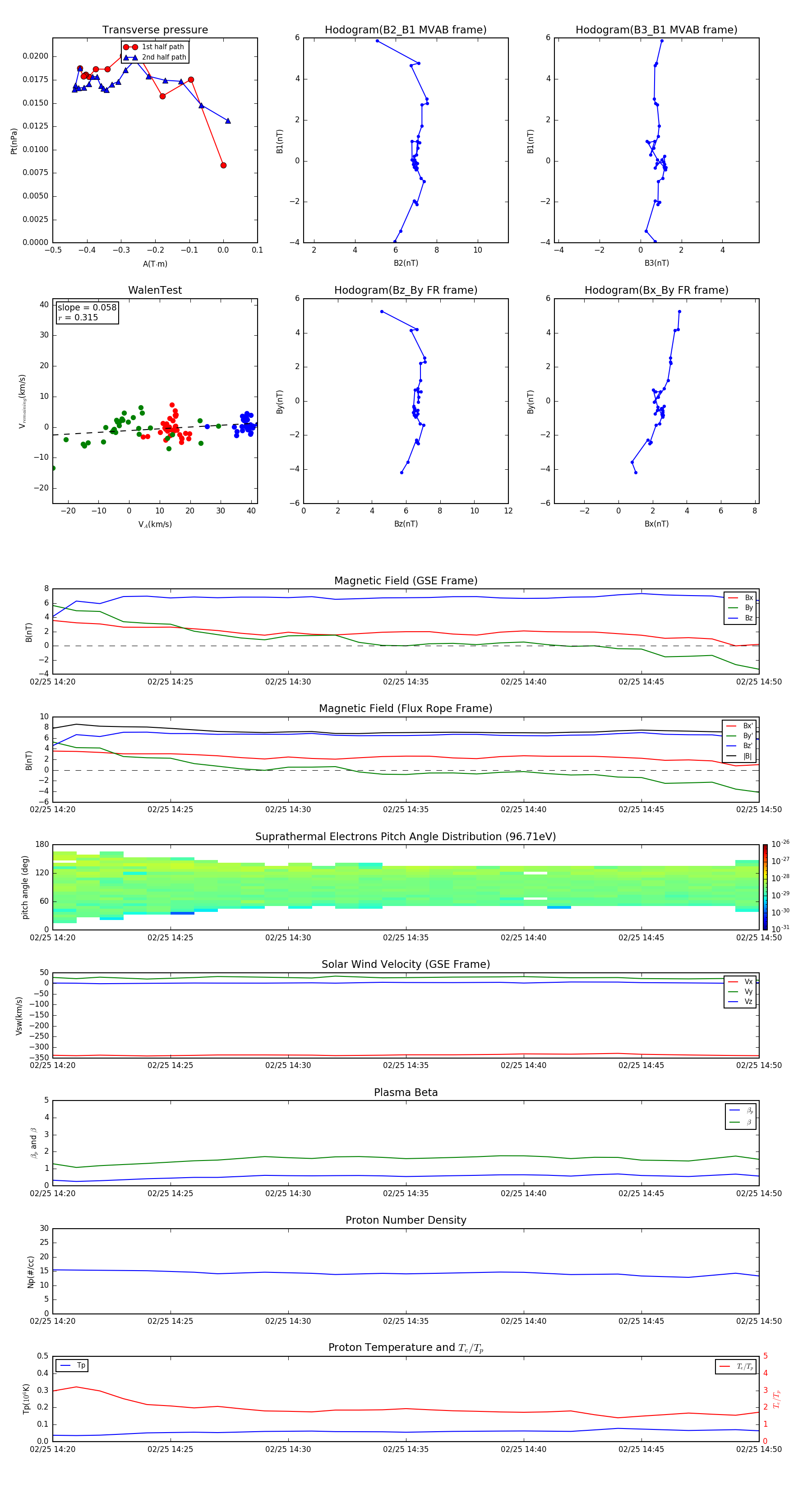
Task: Click the 'Solar Wind Velocity (GSE Frame)' title
Action: tap(406, 965)
